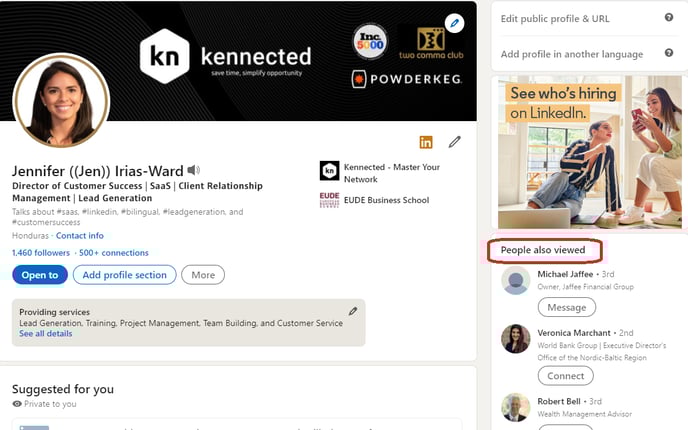
Task: Play name pronunciation speaker icon
Action: (194, 170)
